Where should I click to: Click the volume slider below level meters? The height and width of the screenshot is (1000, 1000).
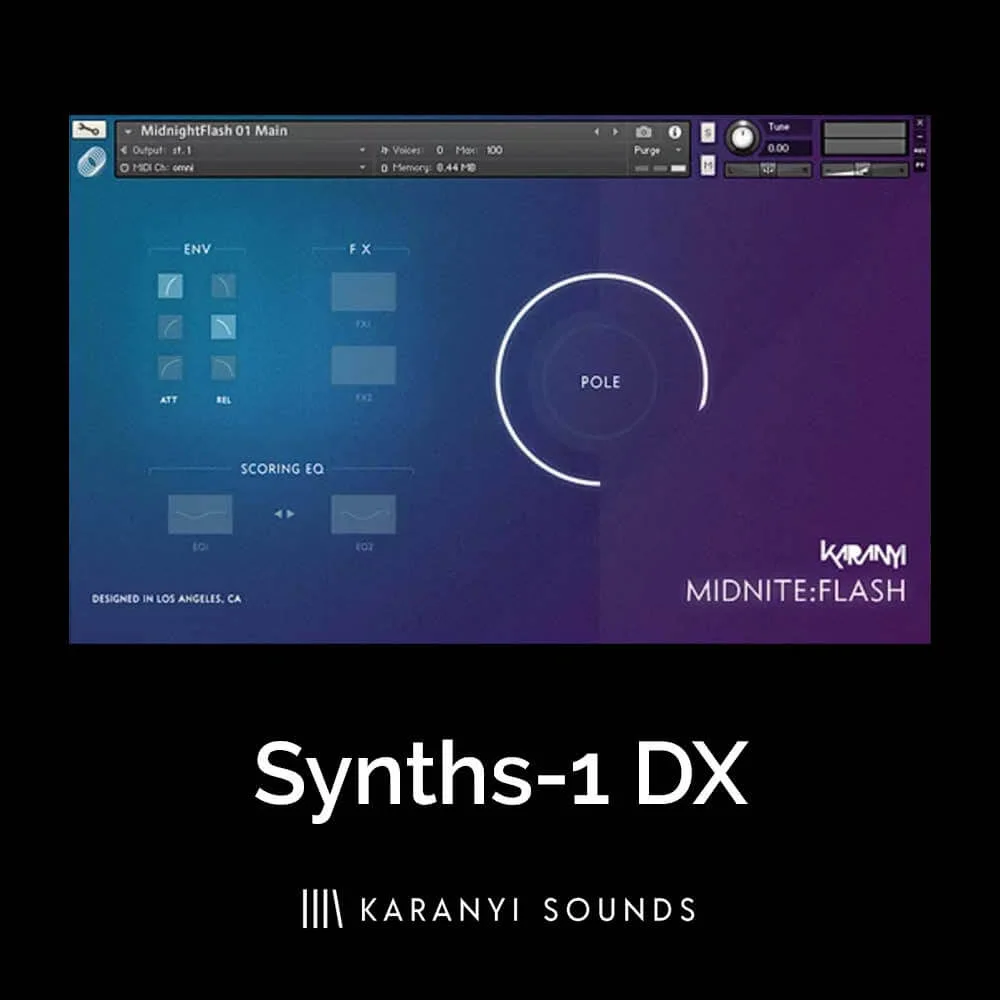[864, 169]
